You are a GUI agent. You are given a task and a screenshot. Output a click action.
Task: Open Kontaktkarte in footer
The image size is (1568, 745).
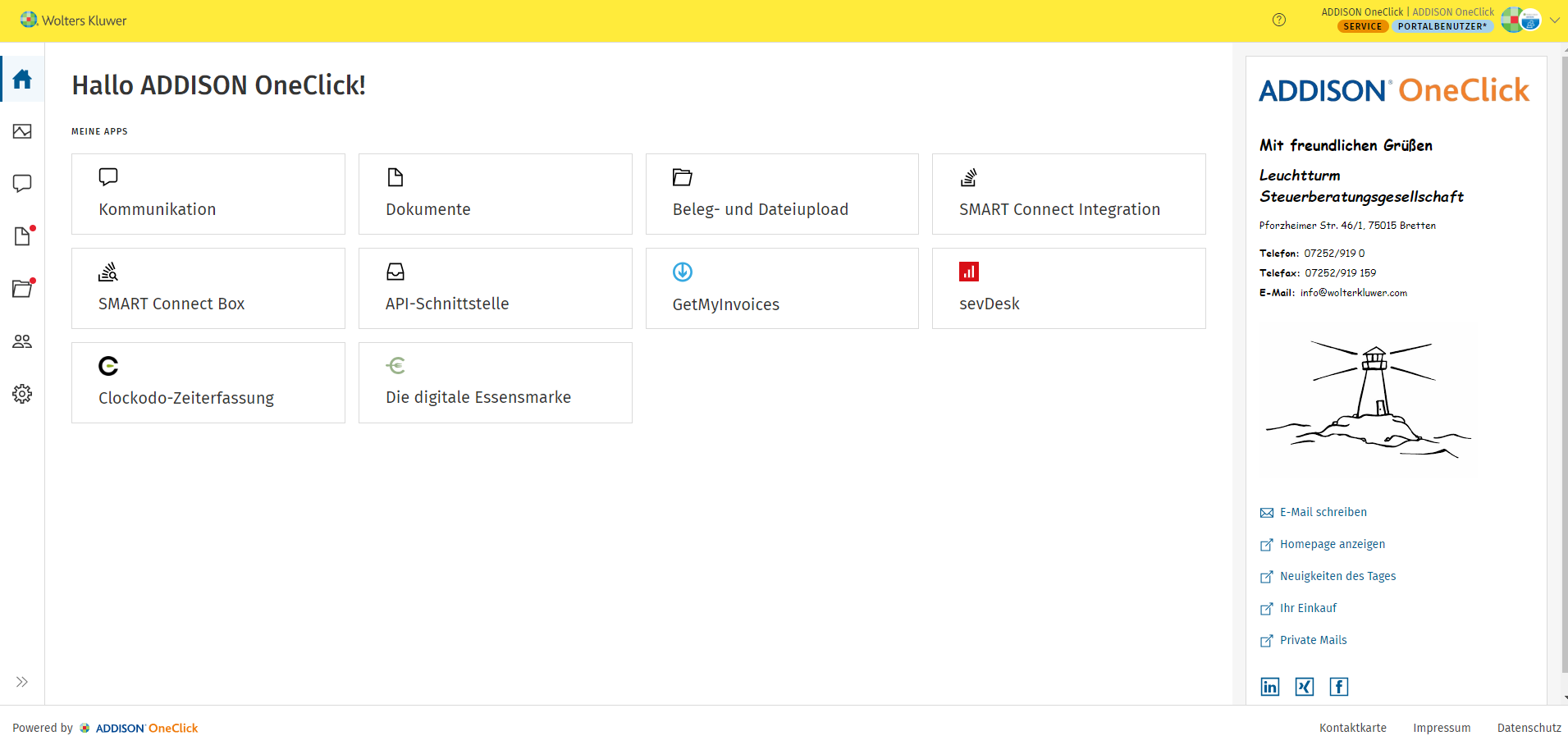[1353, 728]
